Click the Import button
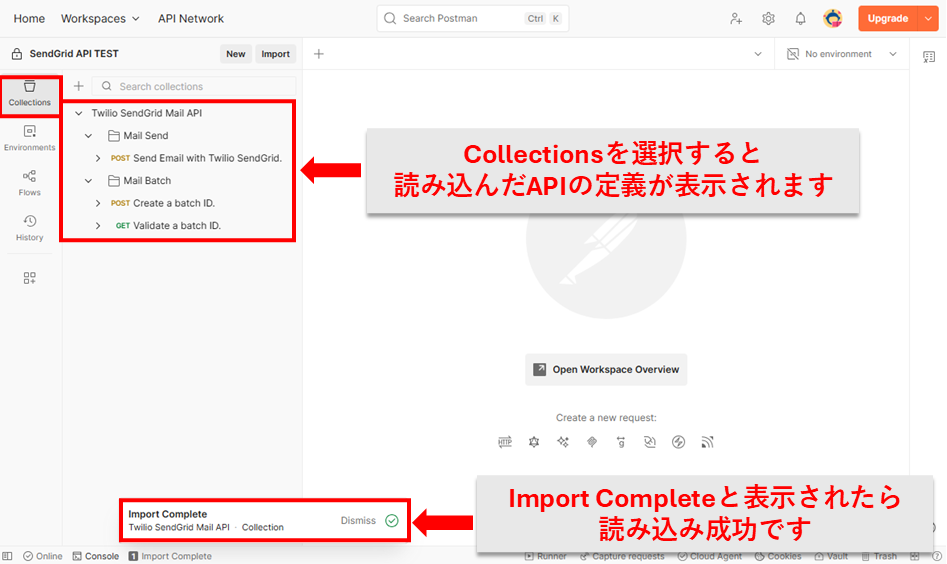This screenshot has height=564, width=947. point(275,54)
